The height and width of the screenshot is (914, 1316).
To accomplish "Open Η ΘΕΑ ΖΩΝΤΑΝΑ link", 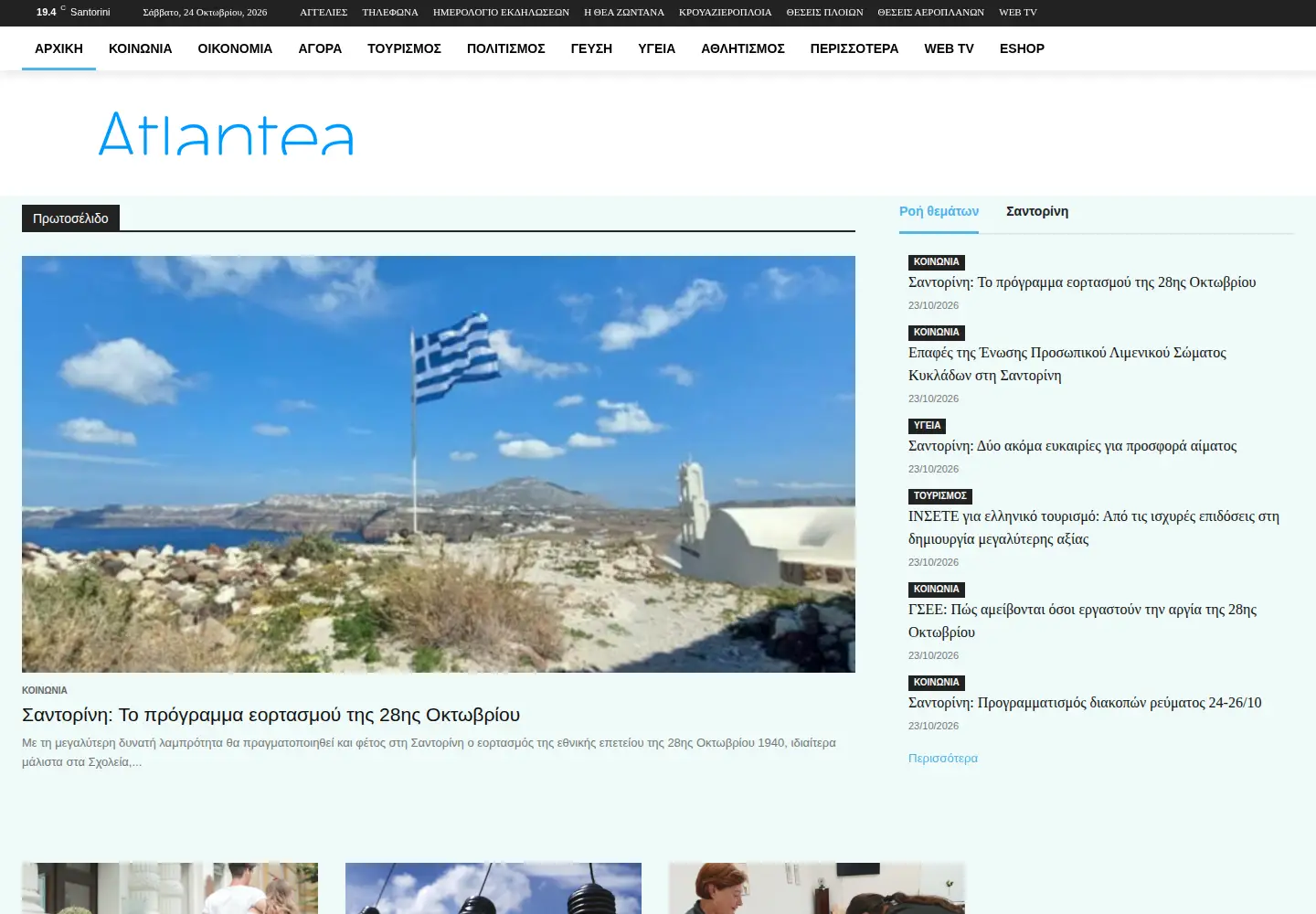I will [624, 12].
